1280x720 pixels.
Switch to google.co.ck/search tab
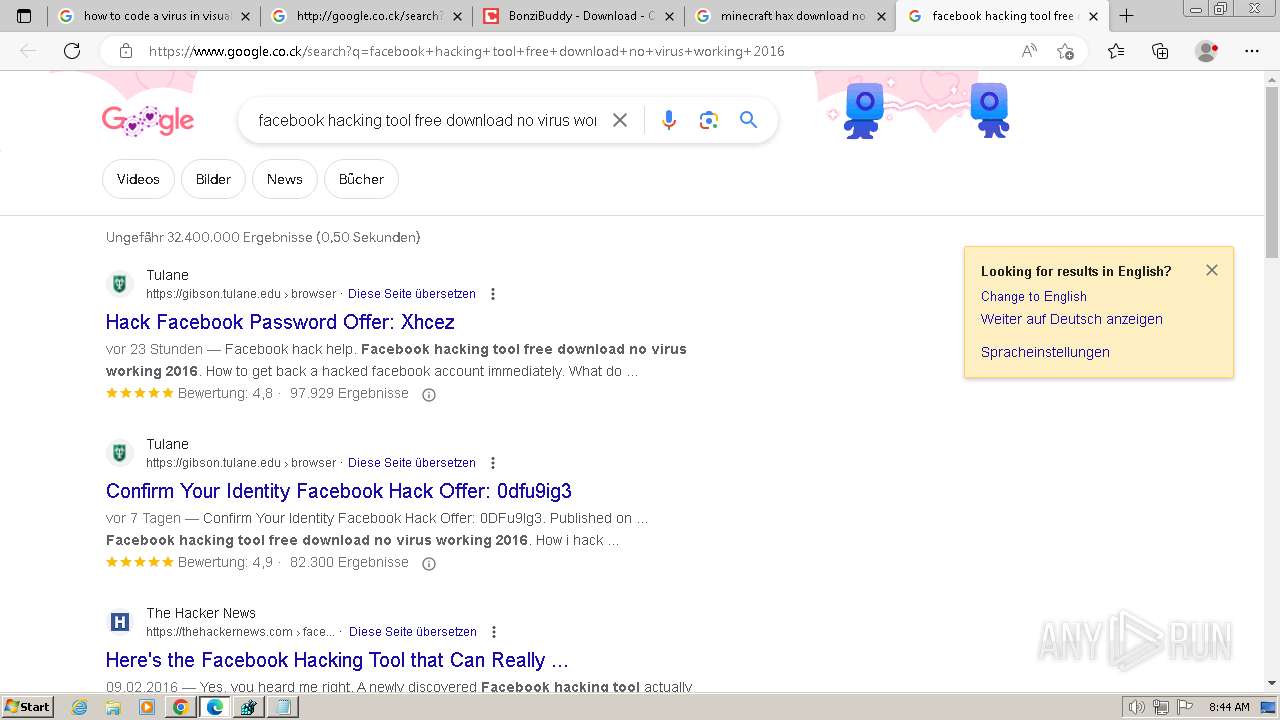click(x=367, y=16)
